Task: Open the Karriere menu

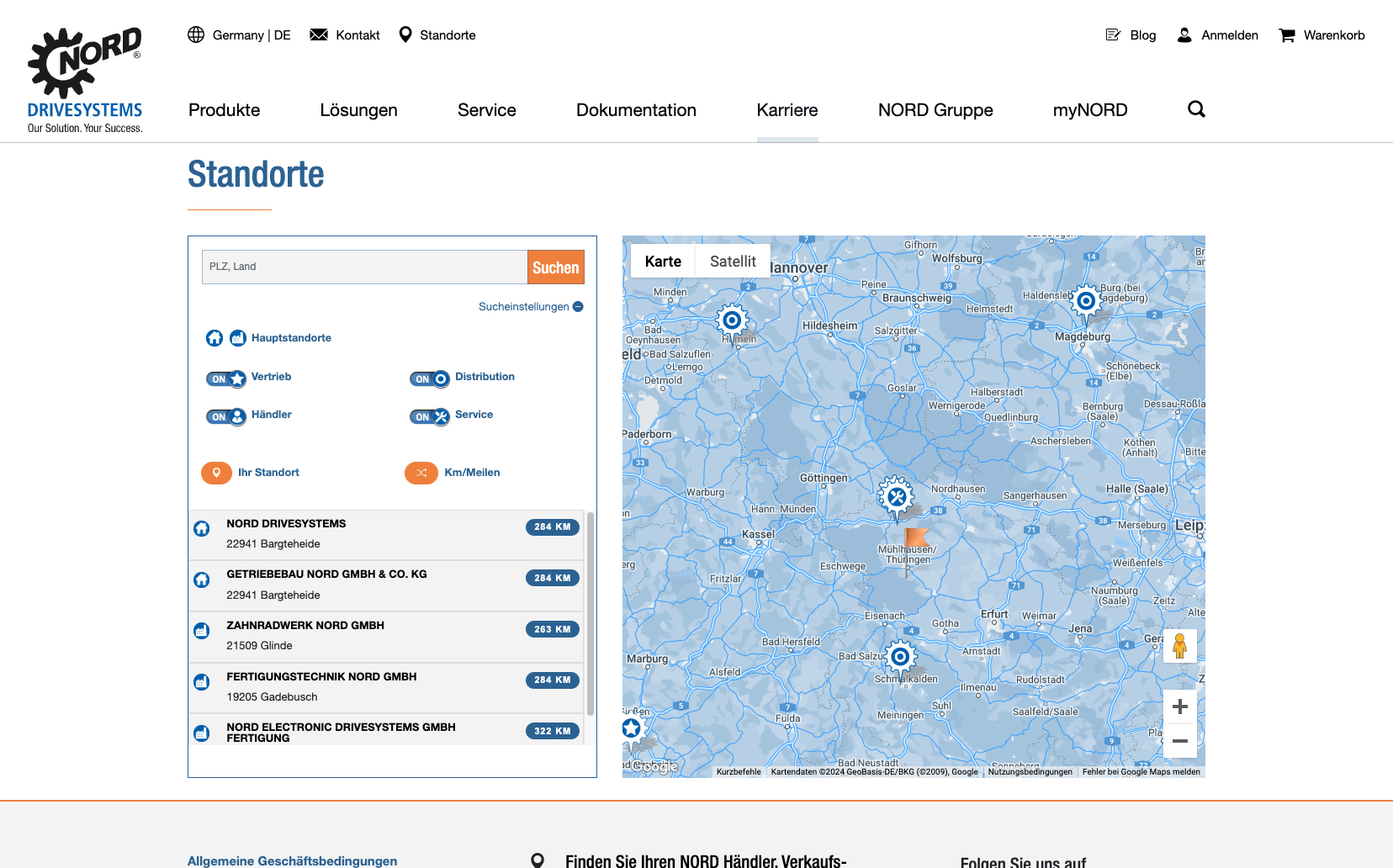Action: point(787,110)
